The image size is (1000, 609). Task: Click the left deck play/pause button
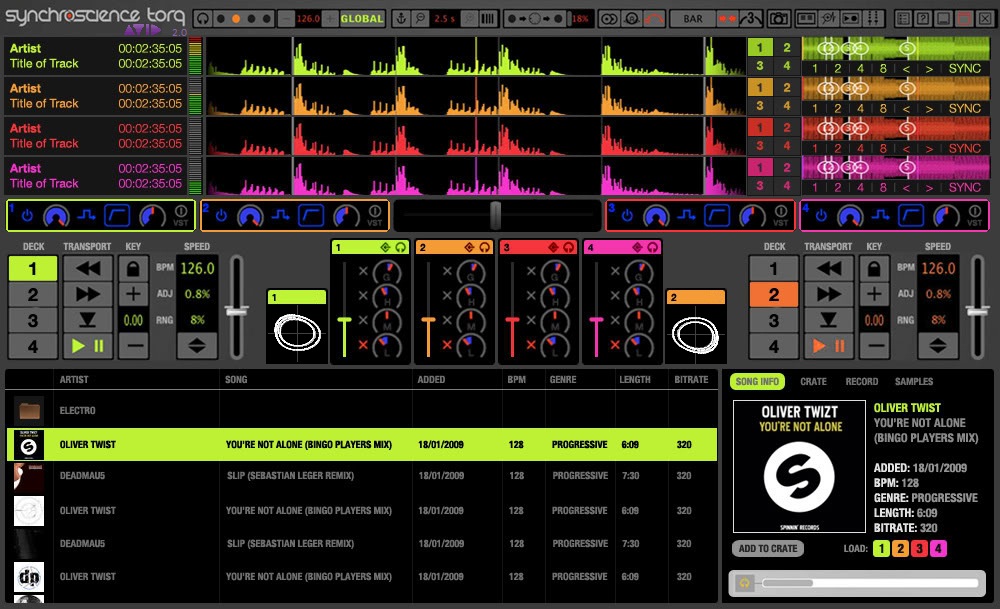(x=87, y=346)
